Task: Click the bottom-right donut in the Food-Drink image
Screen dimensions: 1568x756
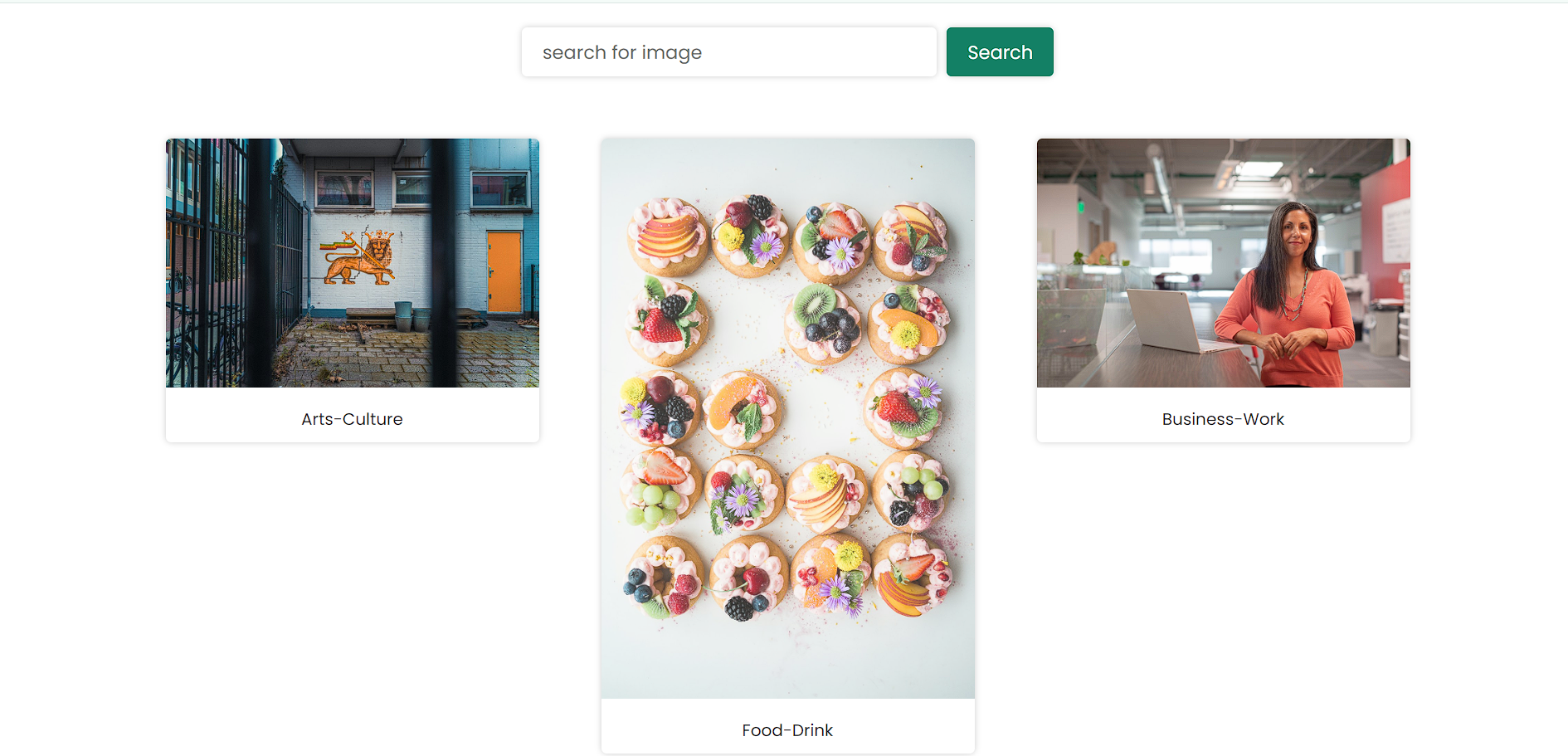Action: (911, 576)
